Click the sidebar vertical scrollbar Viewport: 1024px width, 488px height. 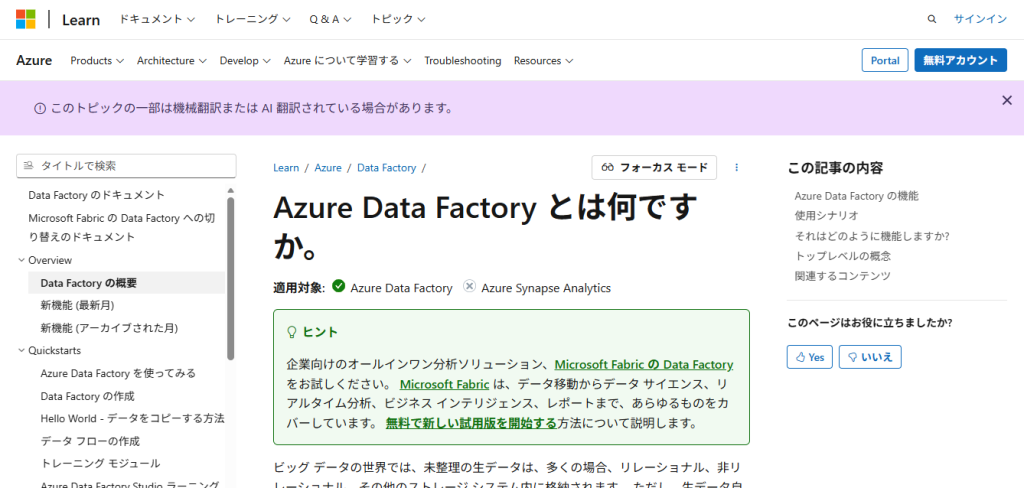(231, 278)
